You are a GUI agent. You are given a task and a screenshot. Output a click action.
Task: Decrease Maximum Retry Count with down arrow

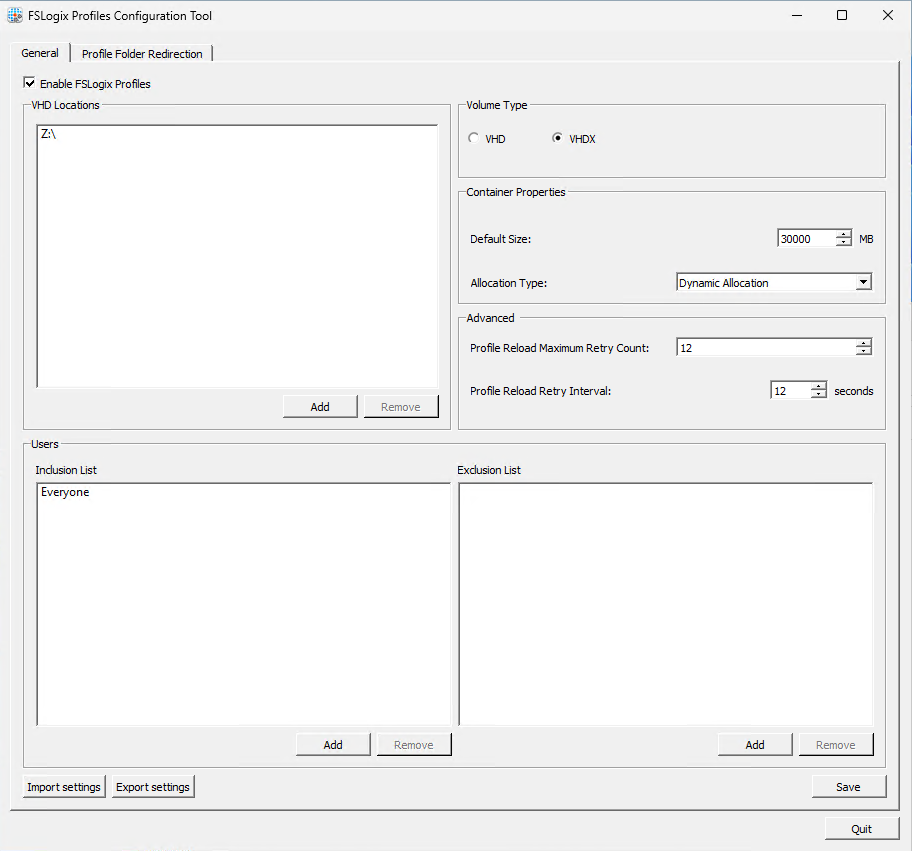point(864,352)
